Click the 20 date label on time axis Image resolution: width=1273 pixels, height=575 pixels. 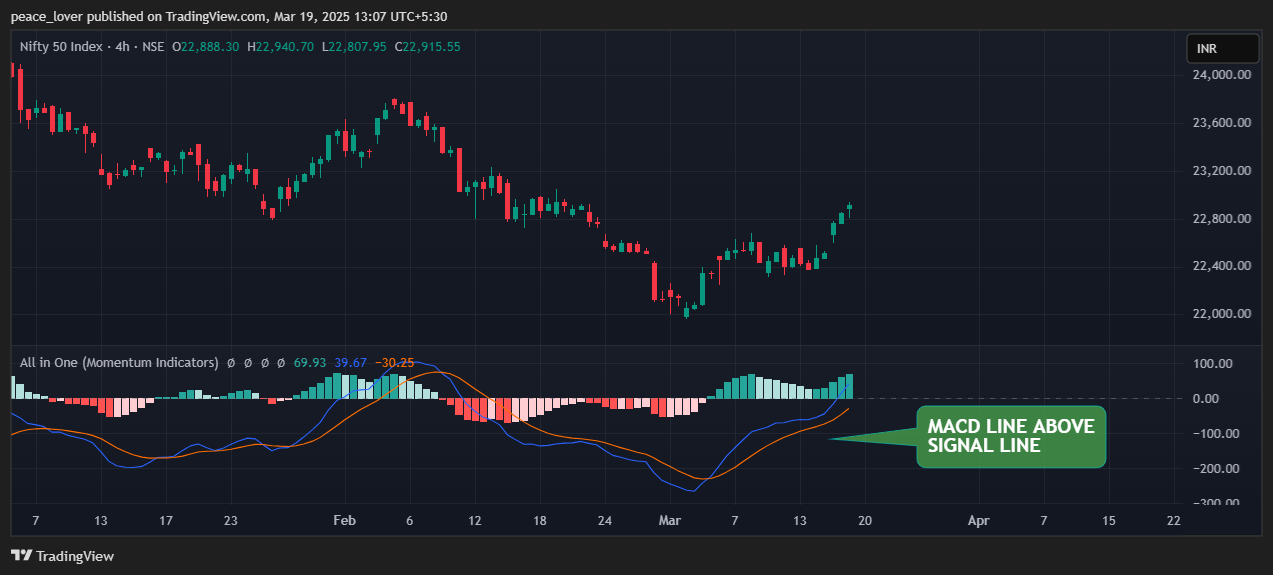click(x=865, y=521)
